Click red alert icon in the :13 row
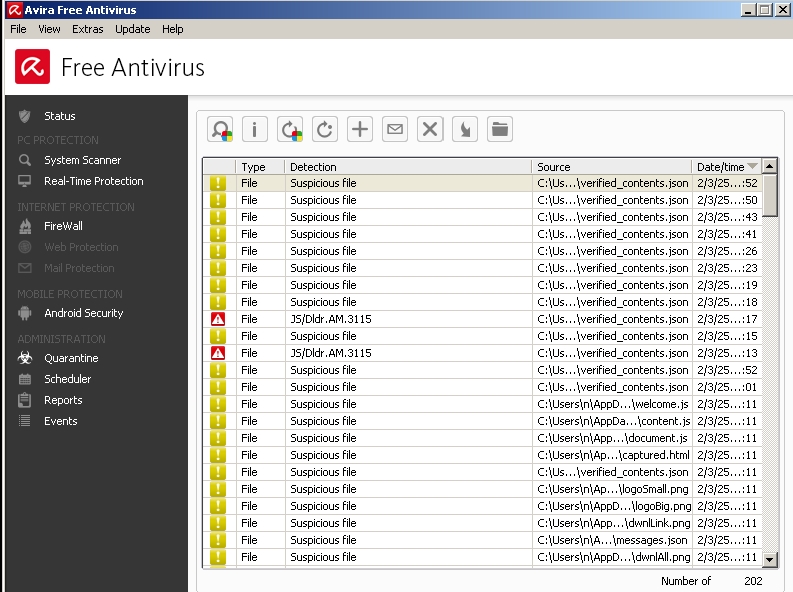Image resolution: width=793 pixels, height=592 pixels. pos(218,353)
